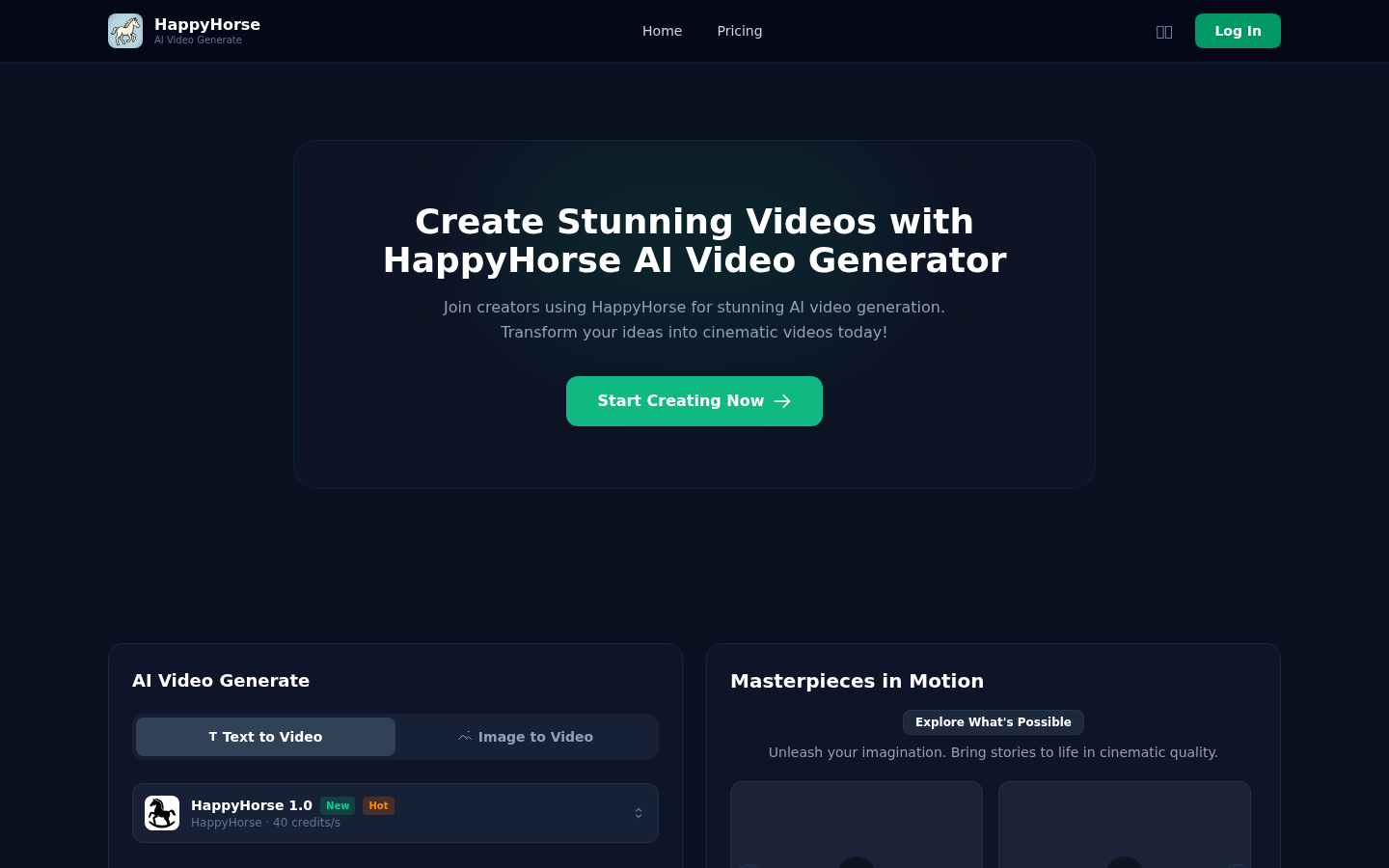
Task: Click the "New" badge on HappyHorse 1.0
Action: point(338,805)
